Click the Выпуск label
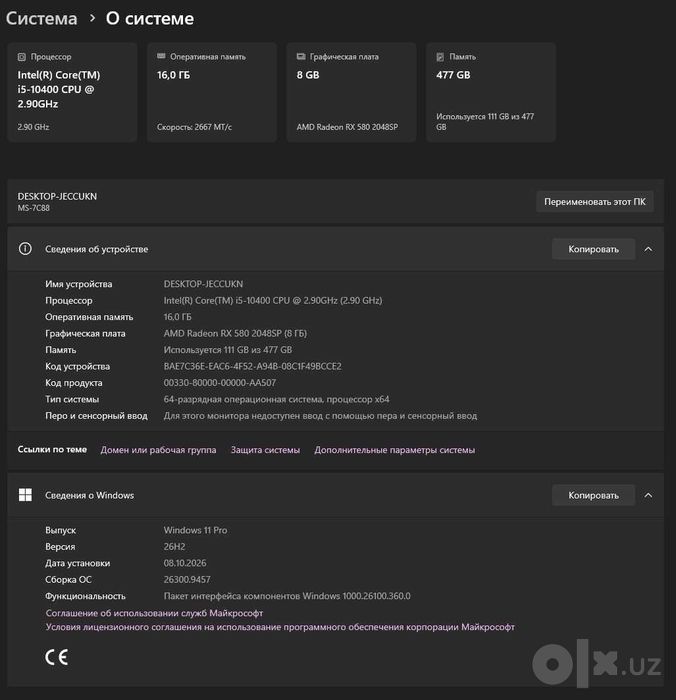Viewport: 676px width, 700px height. 60,530
